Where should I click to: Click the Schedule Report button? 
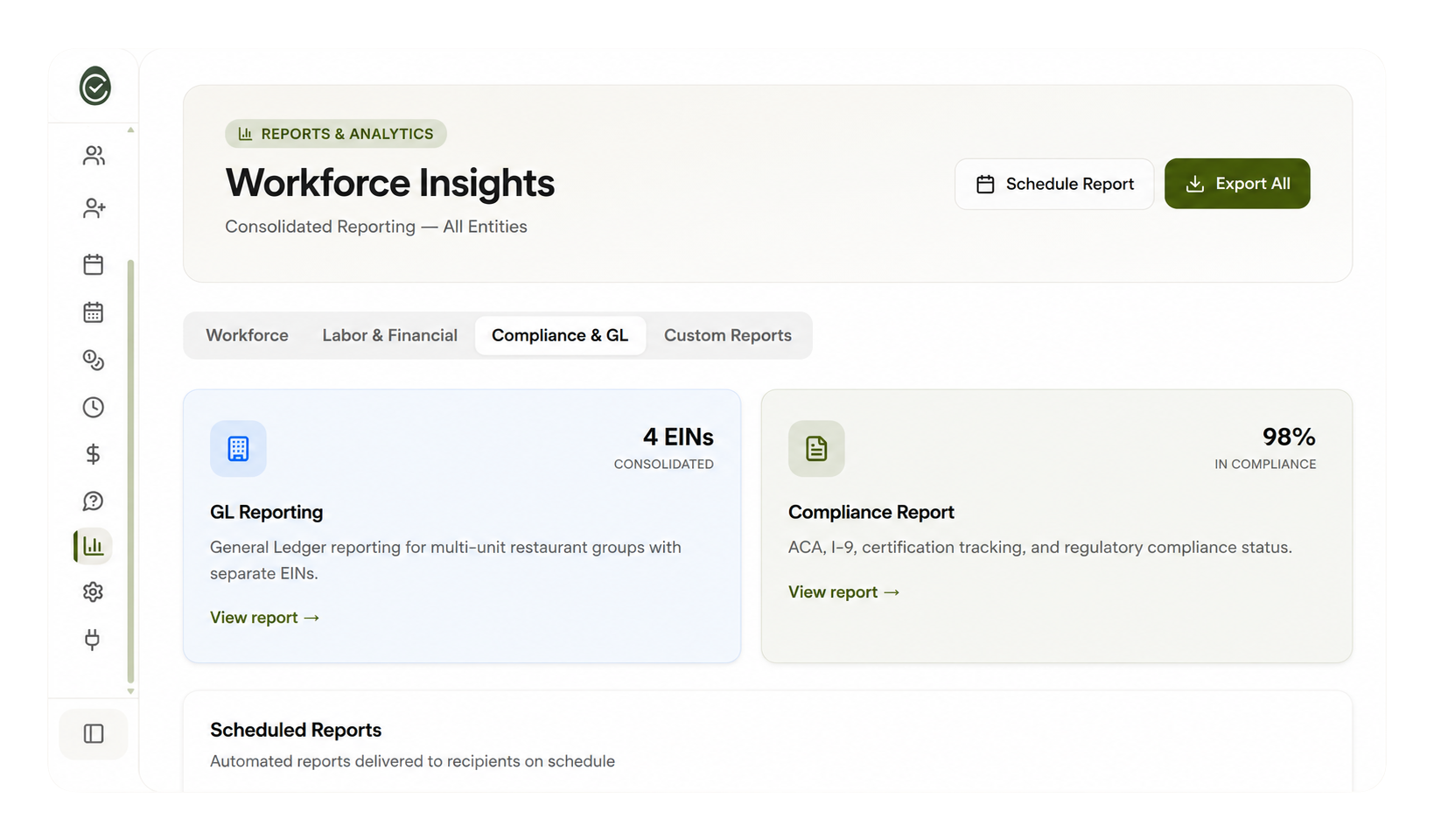[x=1054, y=184]
